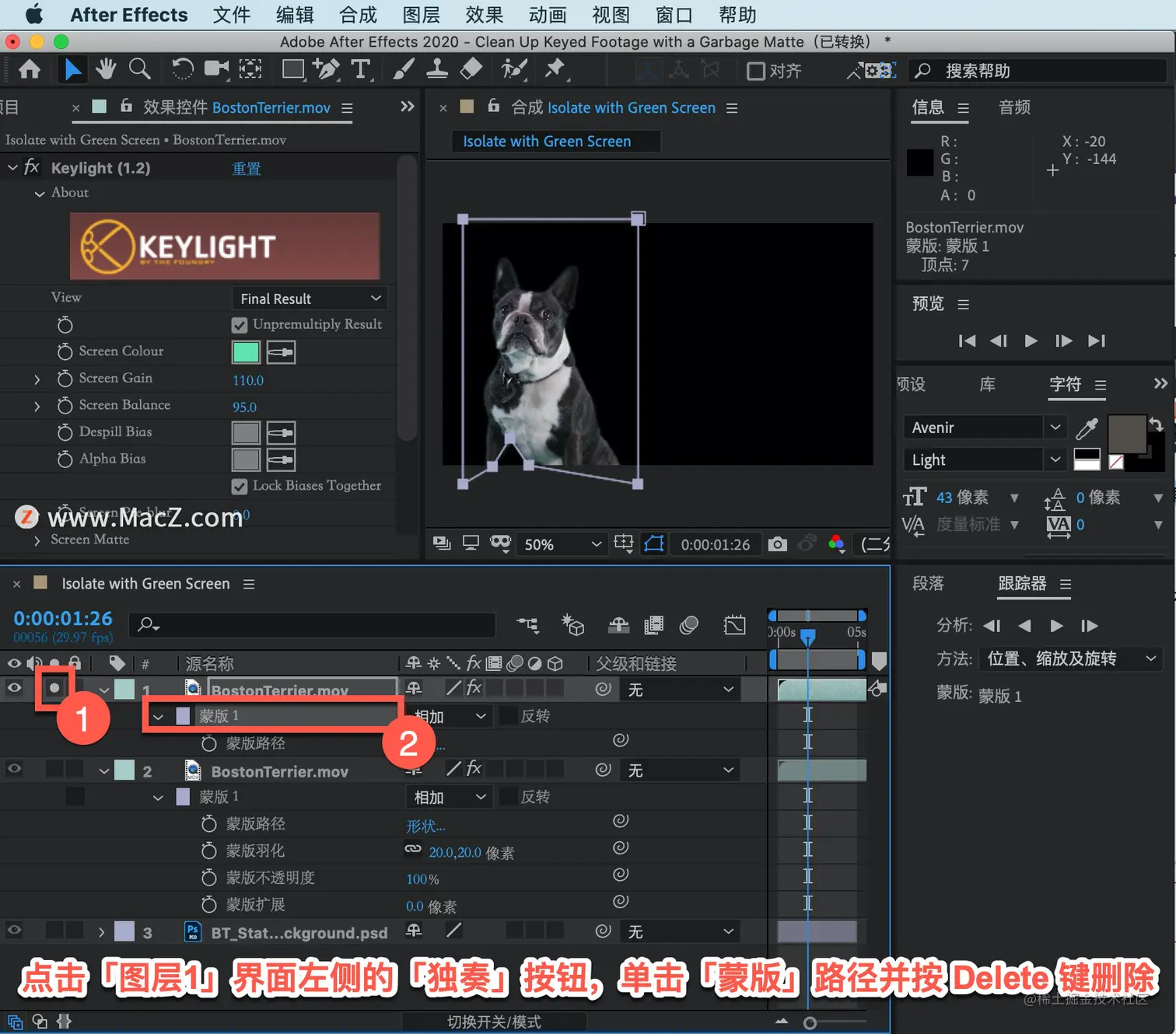
Task: Choose the Rectangle shape tool
Action: pos(293,70)
